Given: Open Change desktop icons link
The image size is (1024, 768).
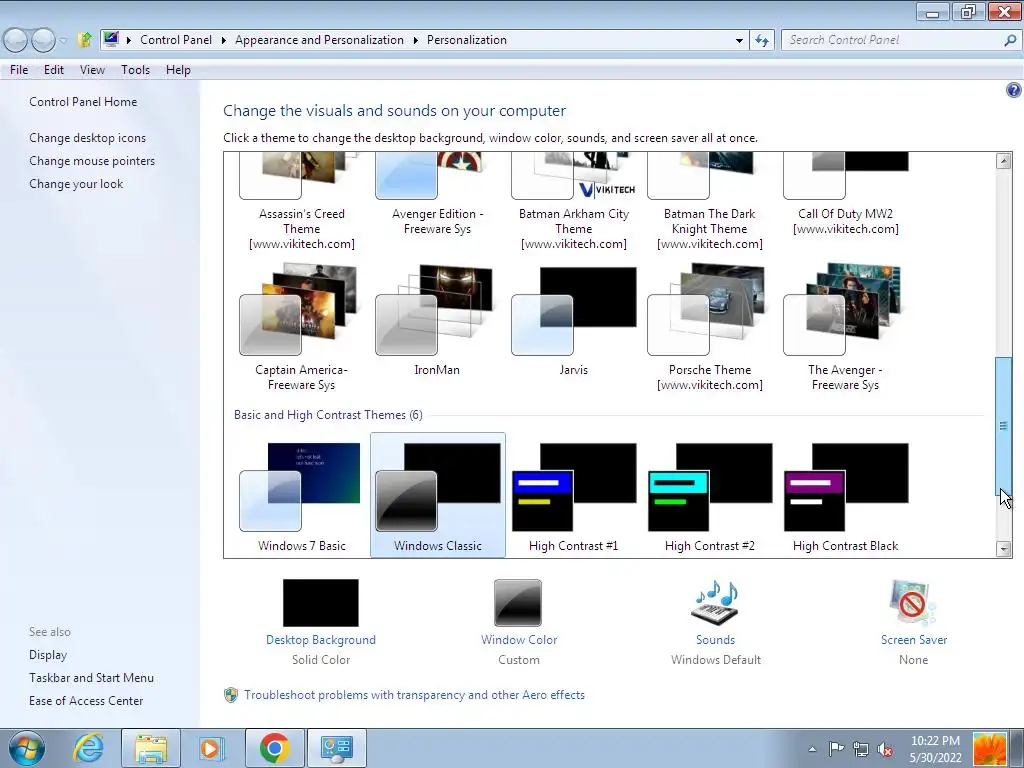Looking at the screenshot, I should click(x=88, y=138).
